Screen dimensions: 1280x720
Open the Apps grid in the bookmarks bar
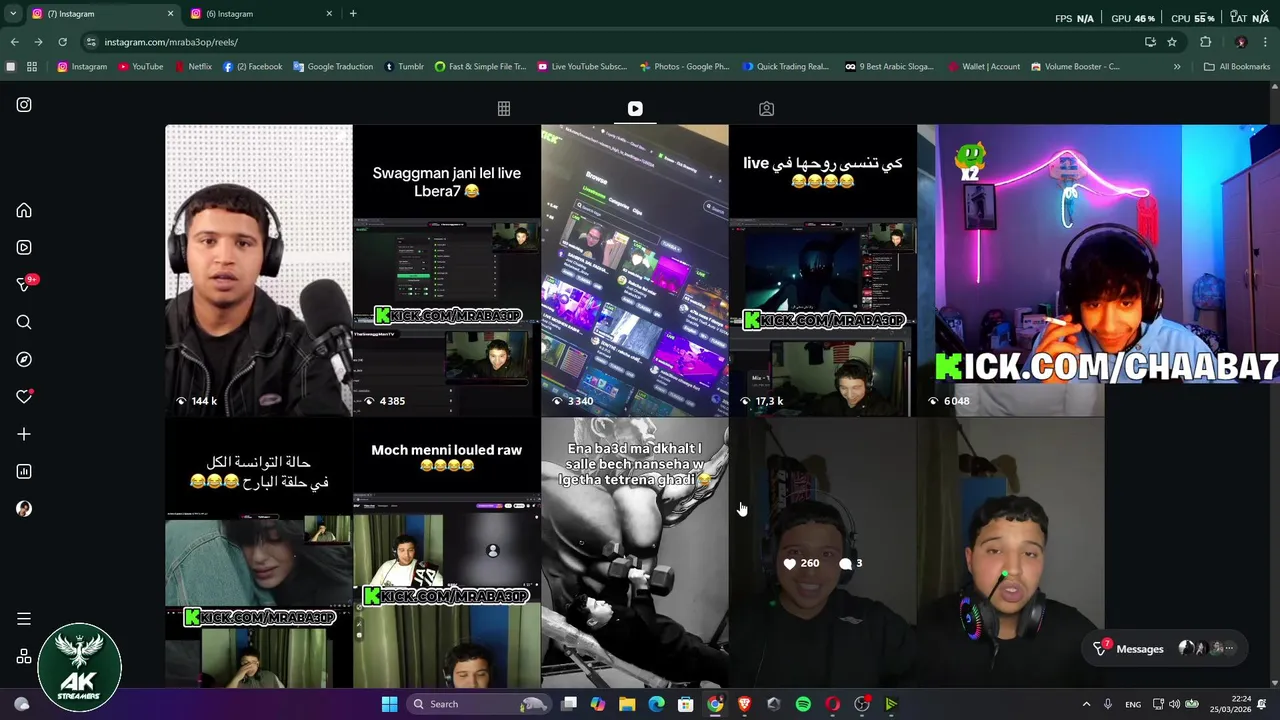(x=32, y=67)
